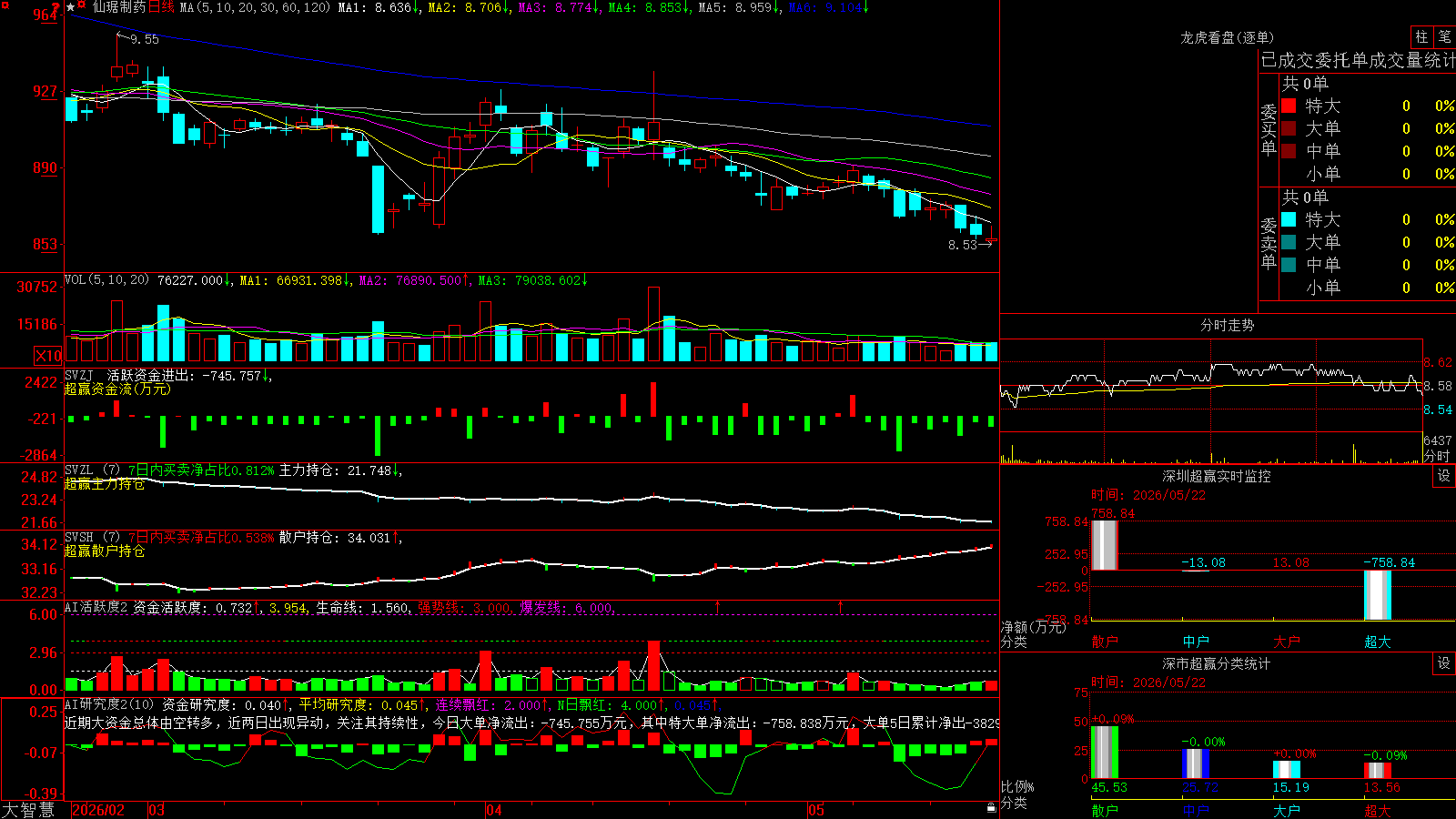Click the 大智慧 logo label
1456x819 pixels.
[x=28, y=810]
